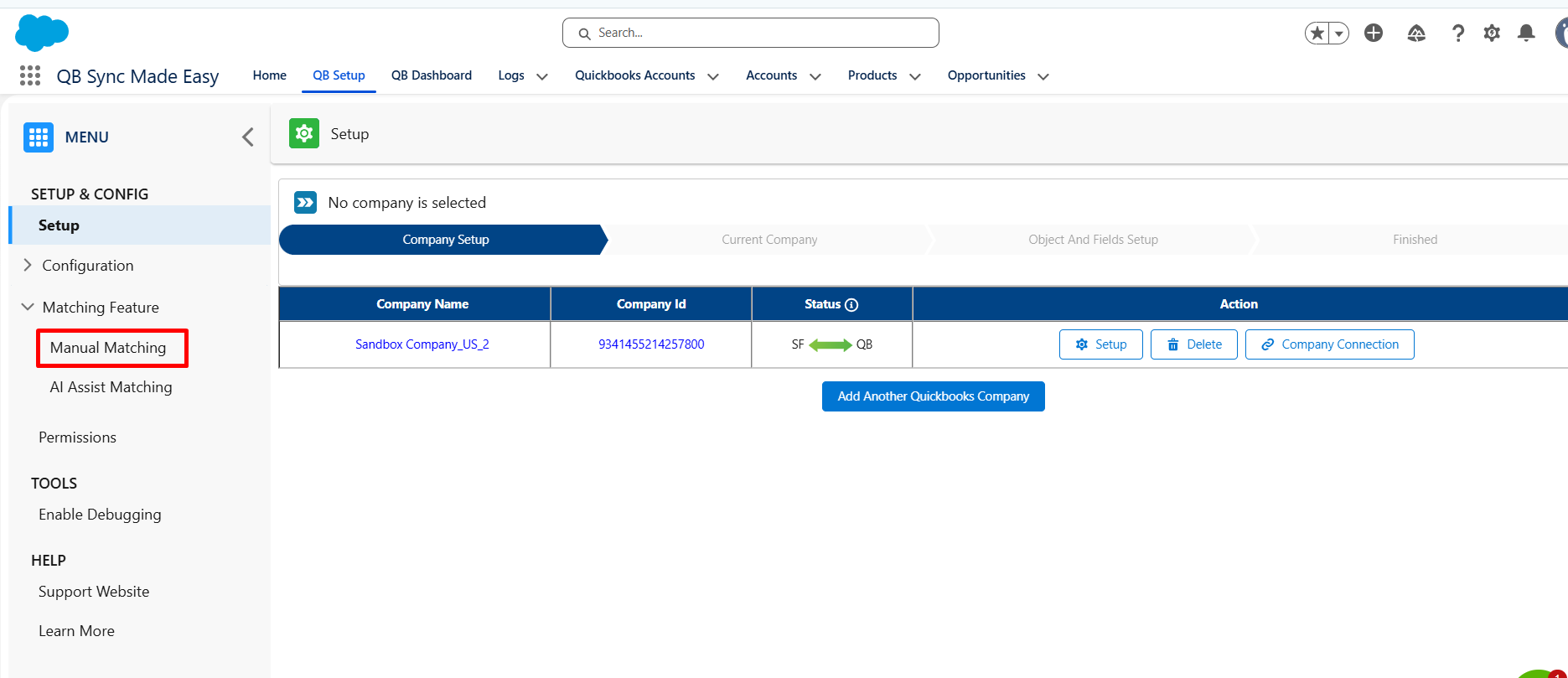This screenshot has height=678, width=1568.
Task: Open the QB Dashboard tab
Action: click(432, 75)
